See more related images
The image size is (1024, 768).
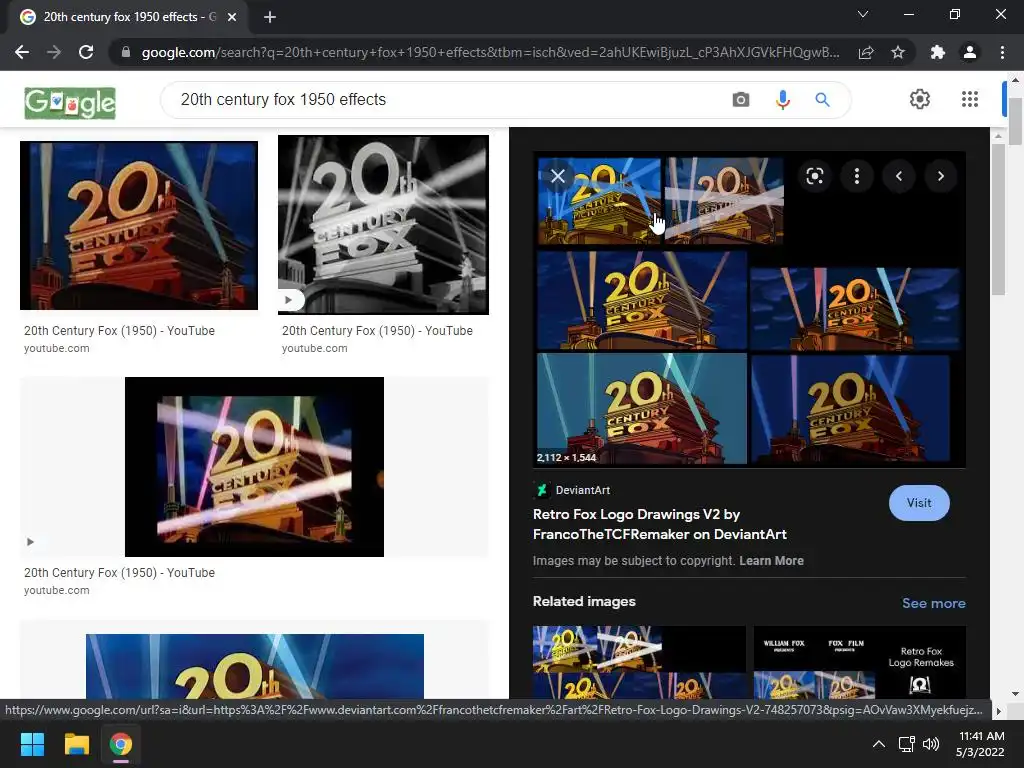tap(933, 603)
